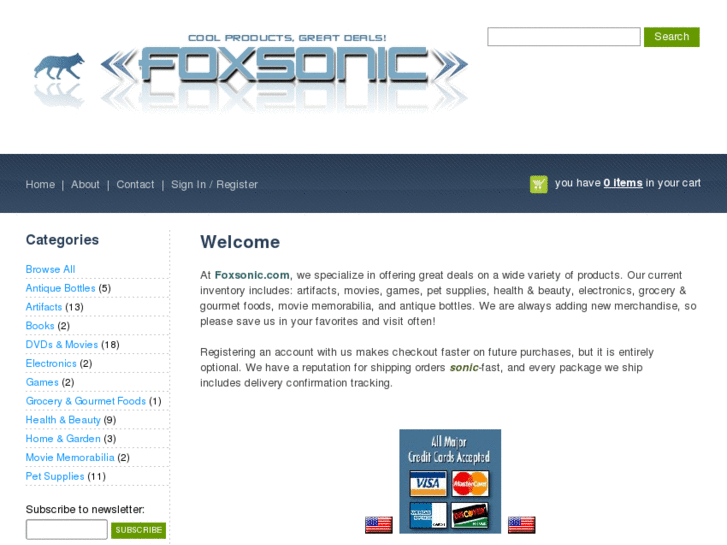Open Antique Bottles category

coord(60,288)
